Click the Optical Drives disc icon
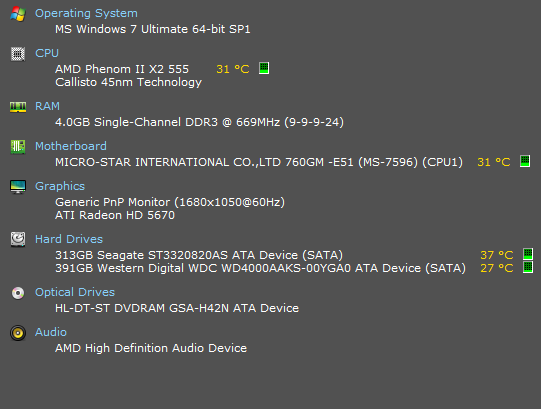 [x=18, y=293]
